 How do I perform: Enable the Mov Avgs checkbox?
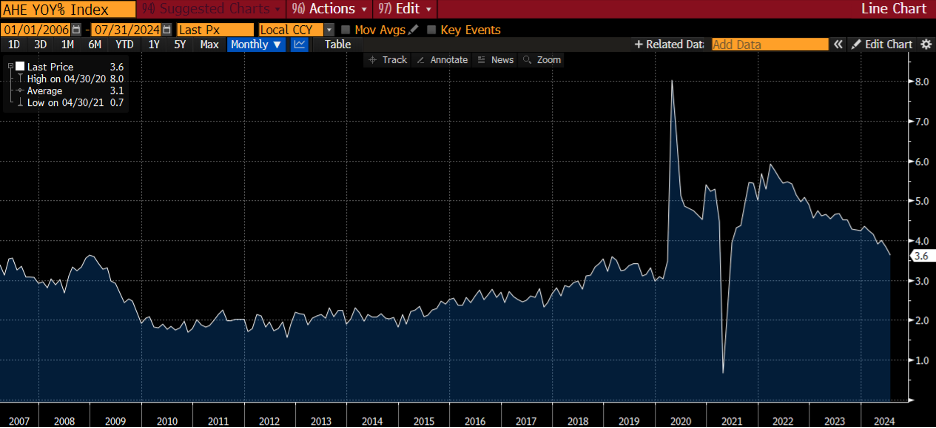[x=346, y=30]
